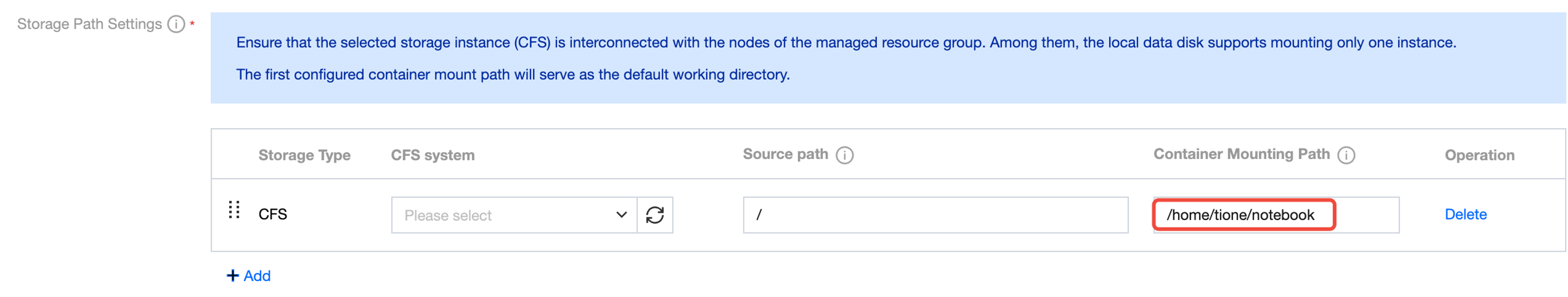Grab the drag handle on the CFS row

(x=234, y=210)
